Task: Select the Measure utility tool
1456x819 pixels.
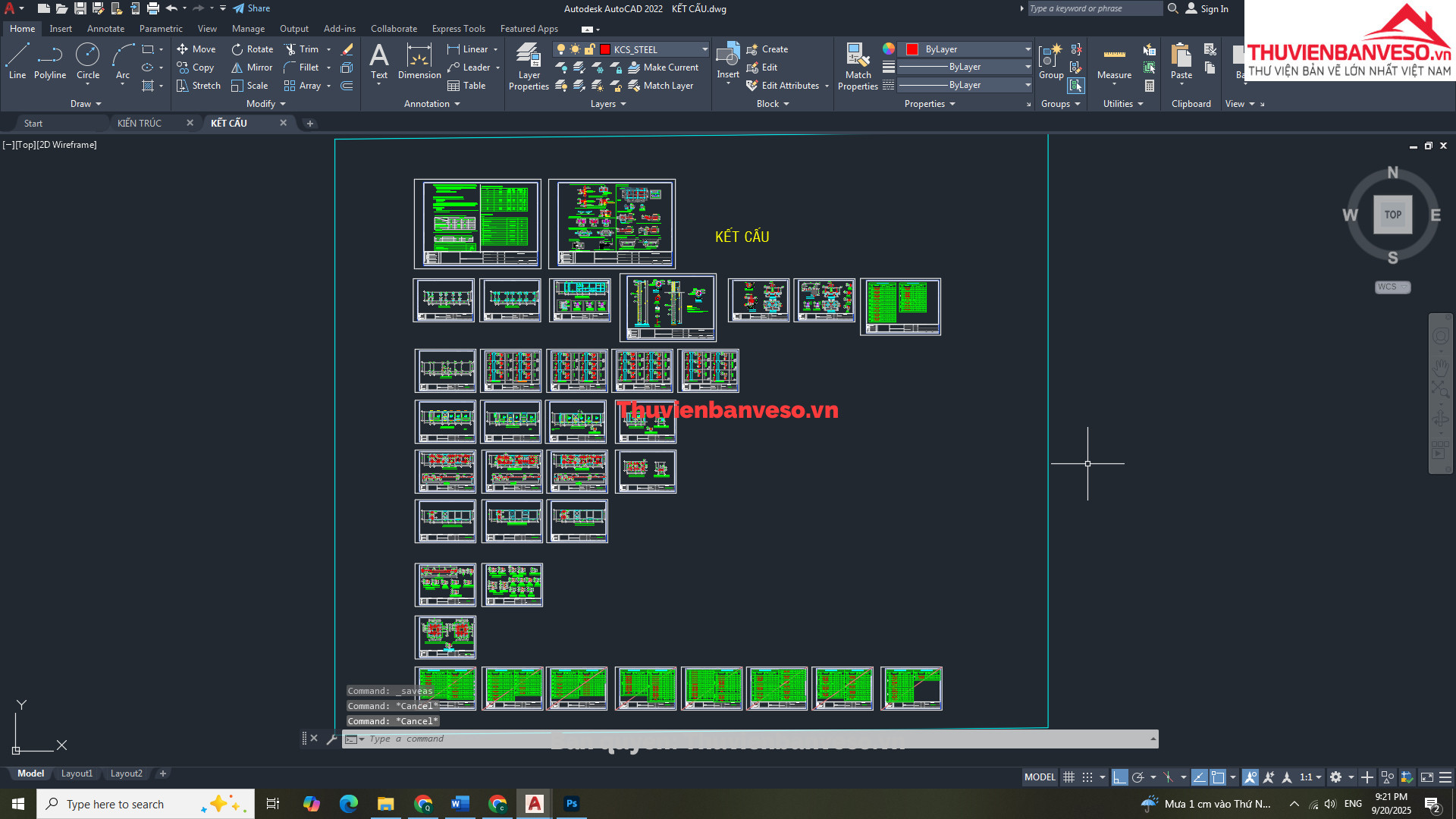Action: 1114,62
